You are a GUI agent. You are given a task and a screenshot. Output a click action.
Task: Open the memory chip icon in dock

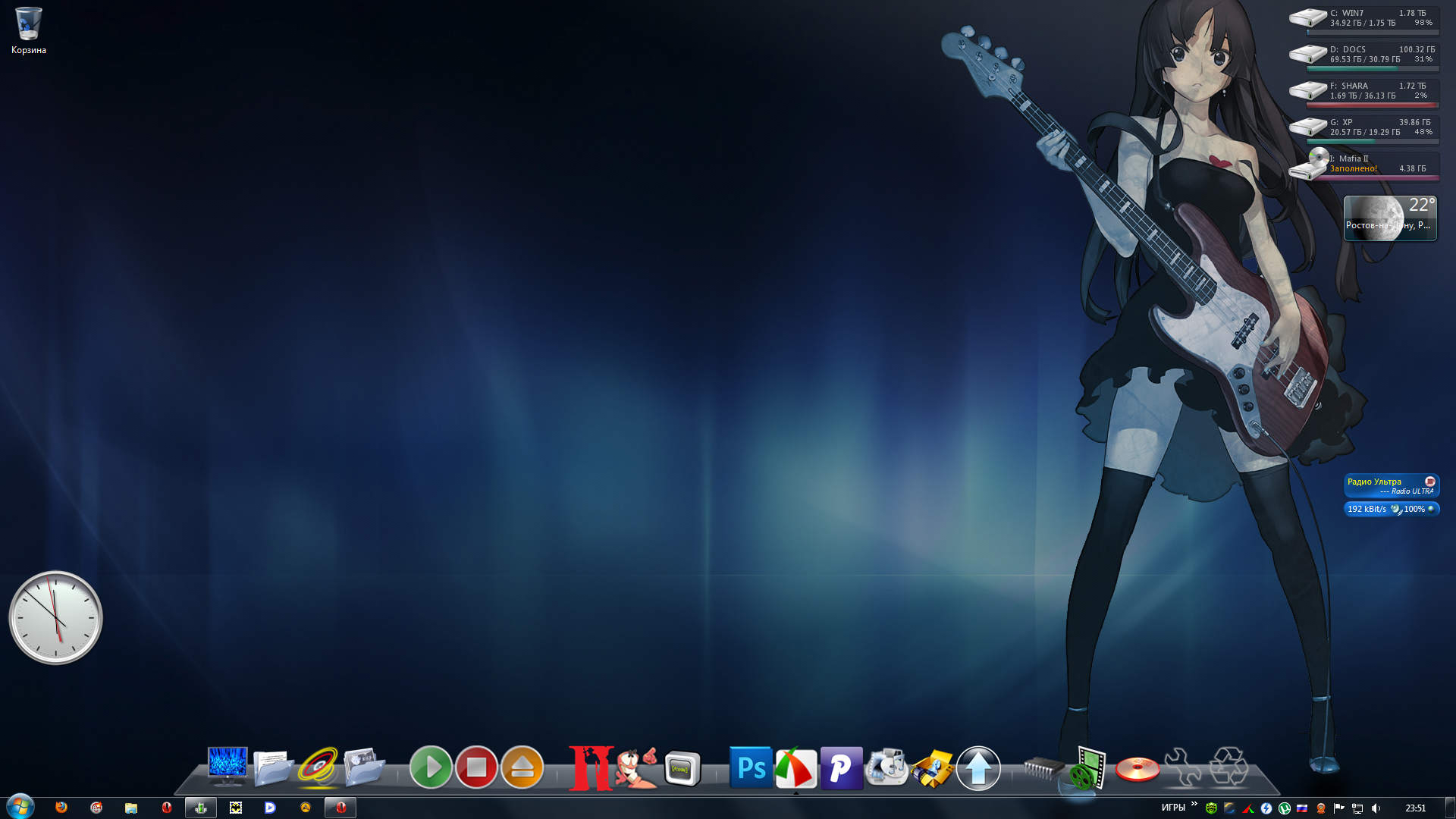coord(1045,767)
